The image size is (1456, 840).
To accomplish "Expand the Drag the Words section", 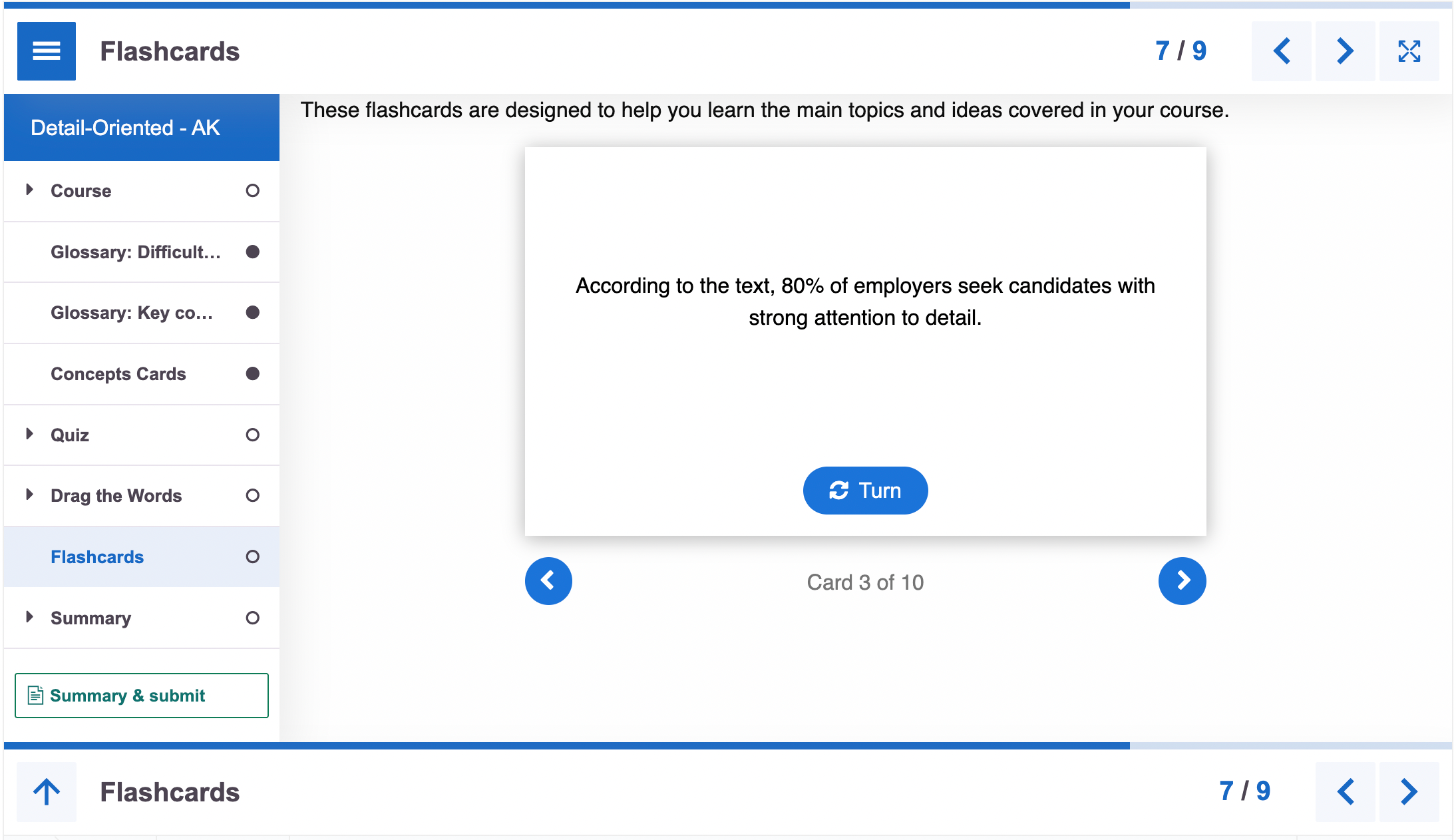I will [29, 495].
